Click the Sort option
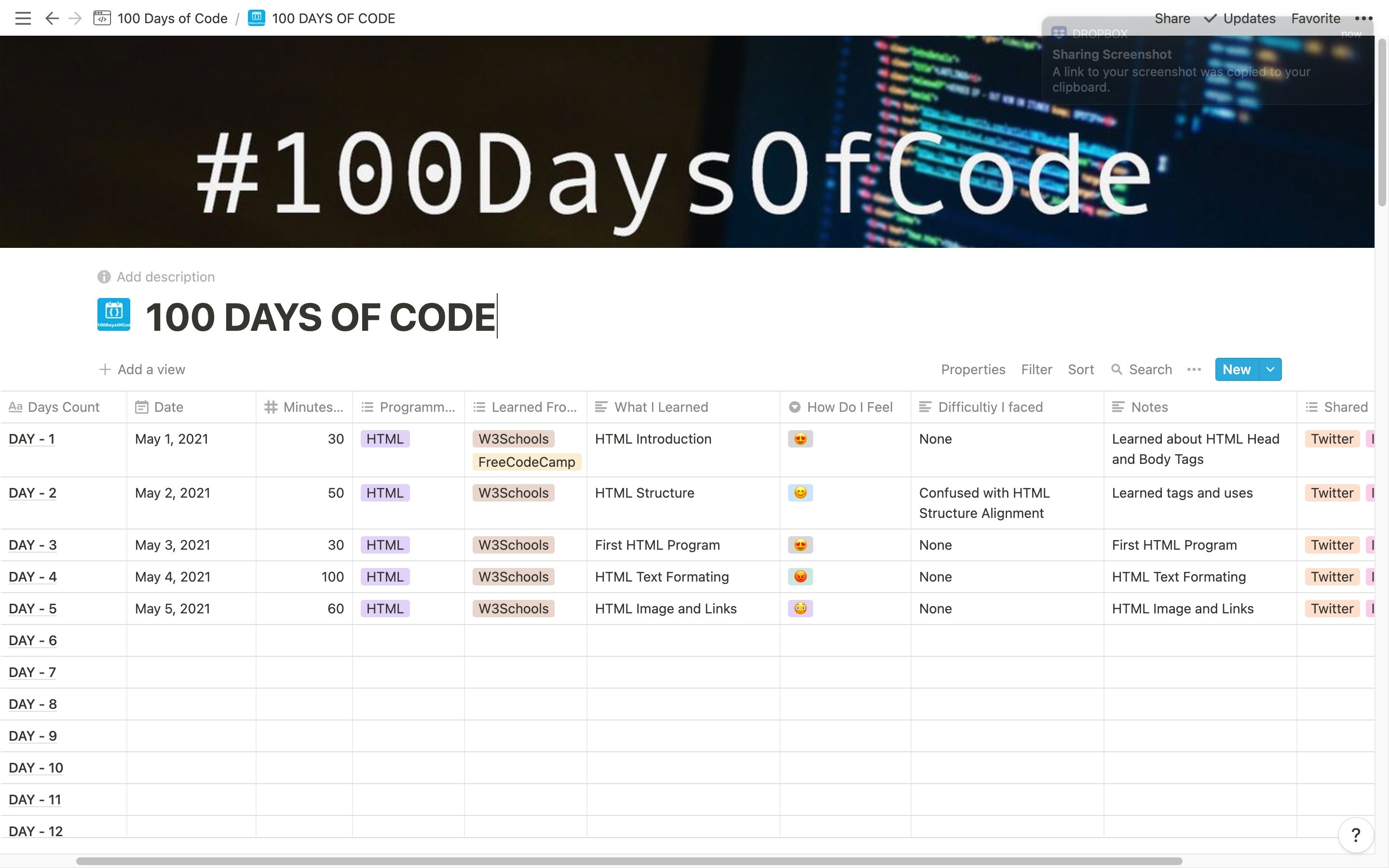The width and height of the screenshot is (1389, 868). click(1081, 370)
